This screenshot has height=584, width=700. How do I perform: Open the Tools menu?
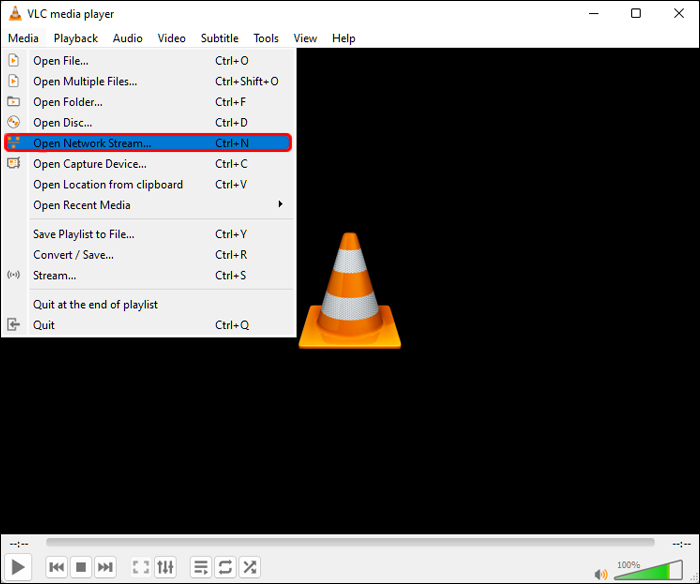[x=266, y=38]
